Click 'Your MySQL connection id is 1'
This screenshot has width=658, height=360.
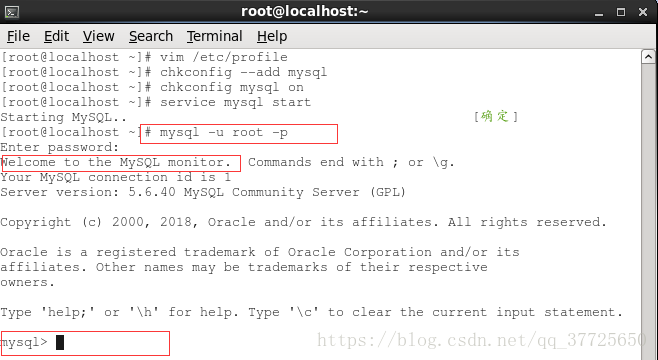point(116,177)
